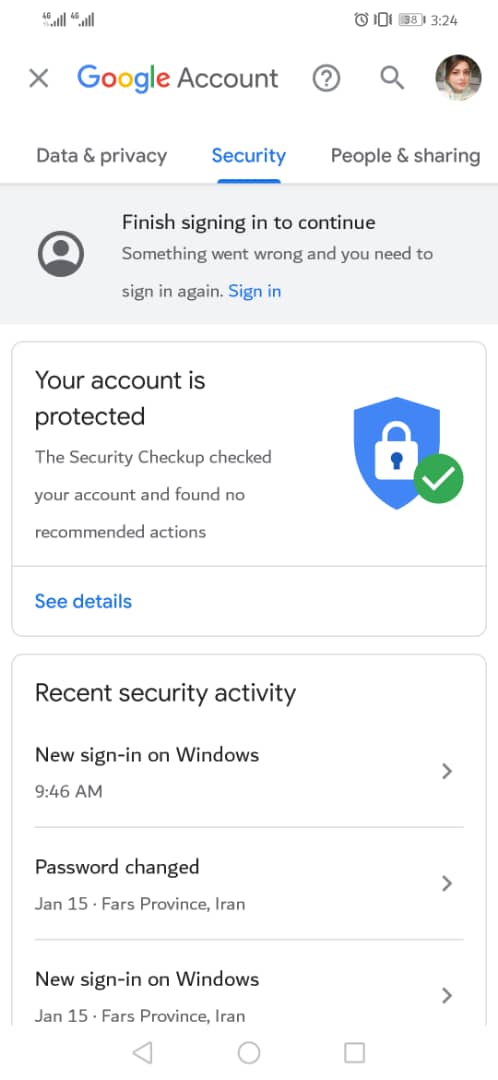Expand chevron for Jan 15 Windows sign-in
Viewport: 498px width, 1080px height.
coord(447,995)
